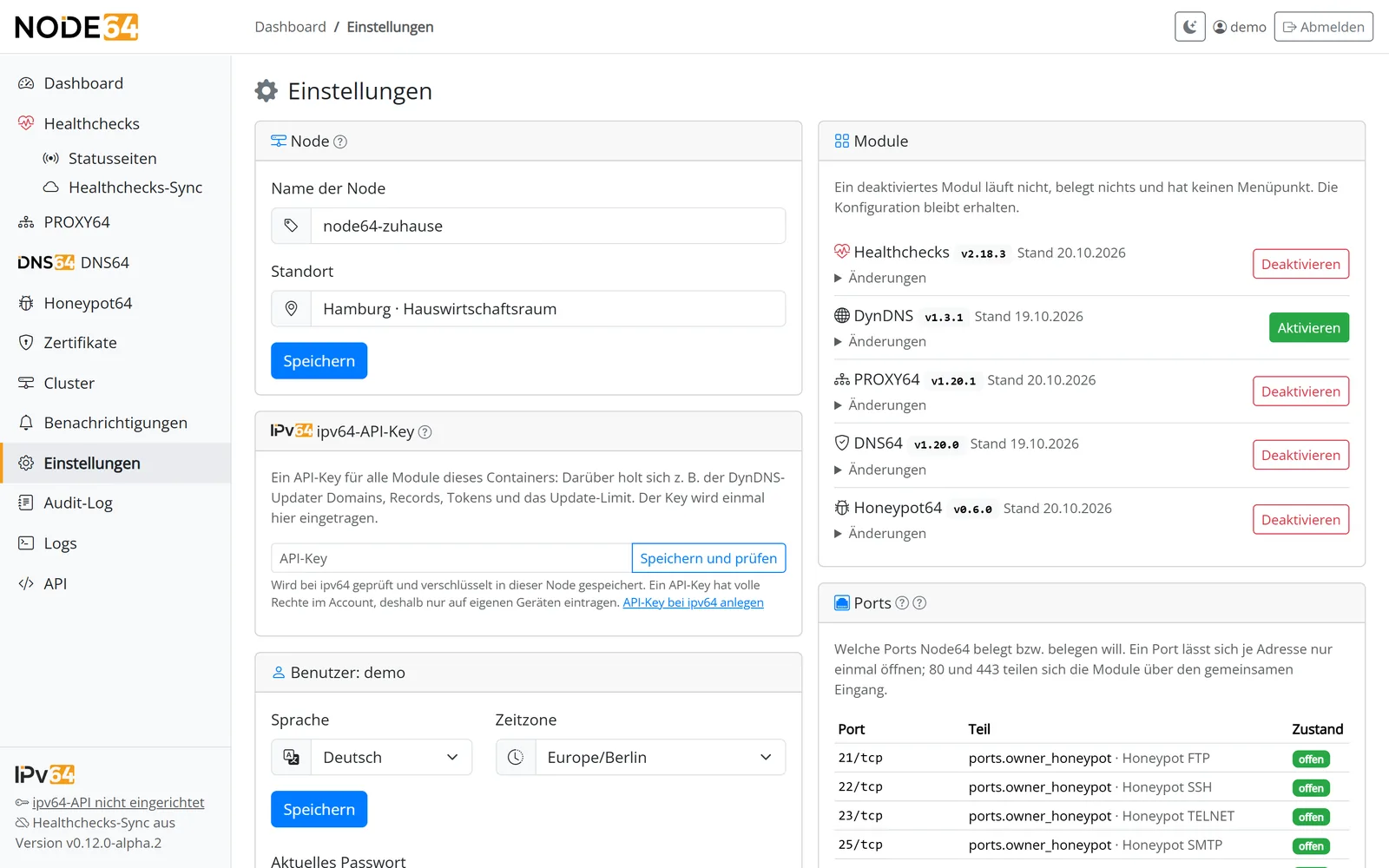Click the globe icon of DynDNS module
The image size is (1389, 868).
(842, 316)
